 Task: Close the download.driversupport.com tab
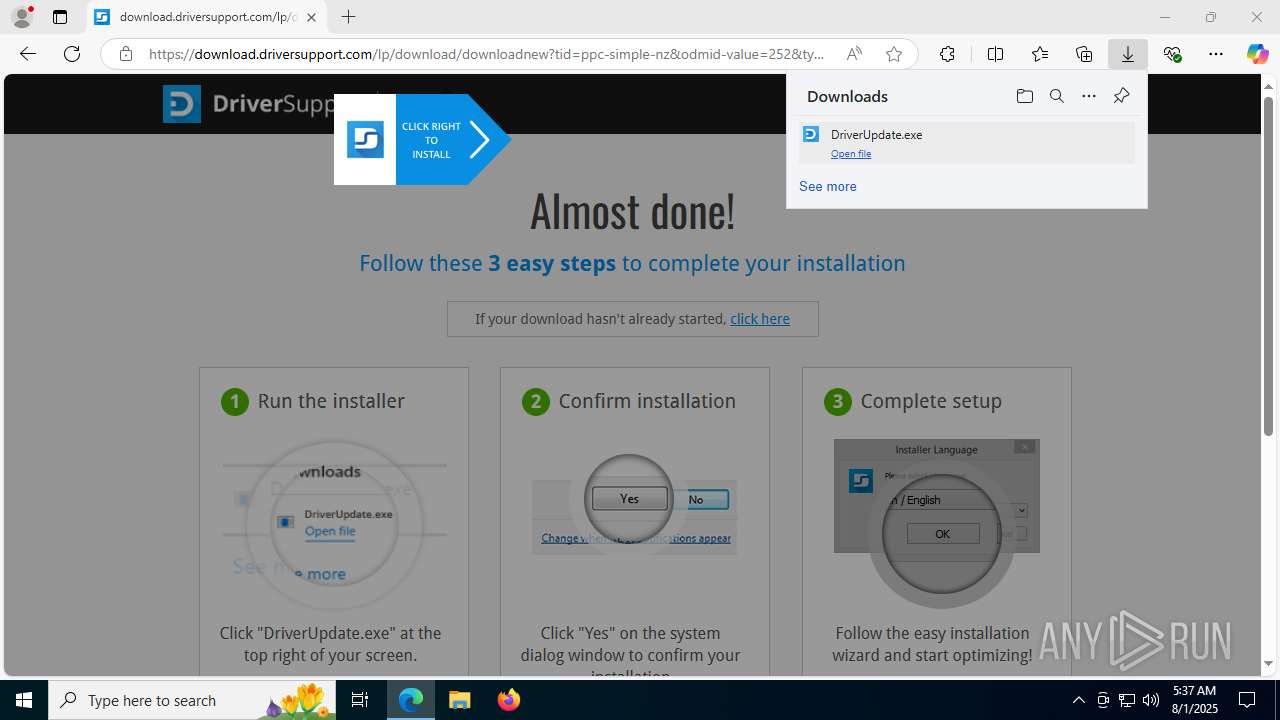coord(311,17)
